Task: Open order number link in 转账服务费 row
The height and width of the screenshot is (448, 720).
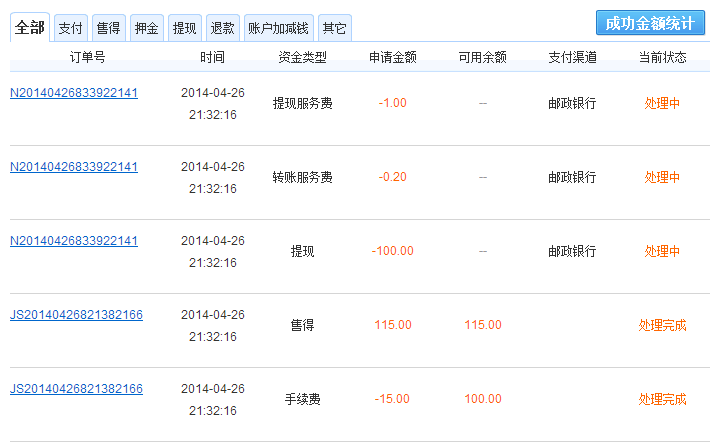Action: coord(74,167)
